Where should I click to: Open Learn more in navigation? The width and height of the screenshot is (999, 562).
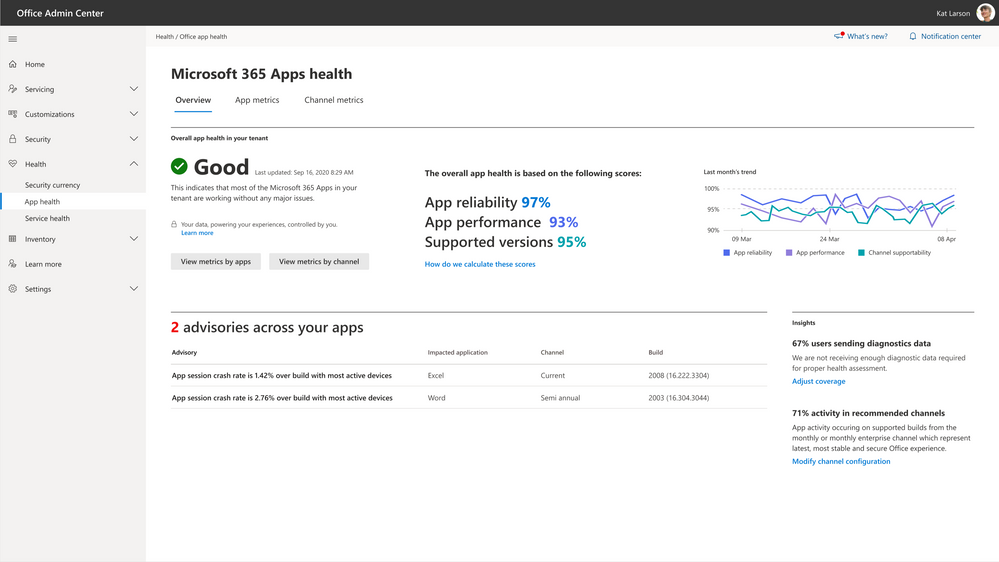pos(43,264)
